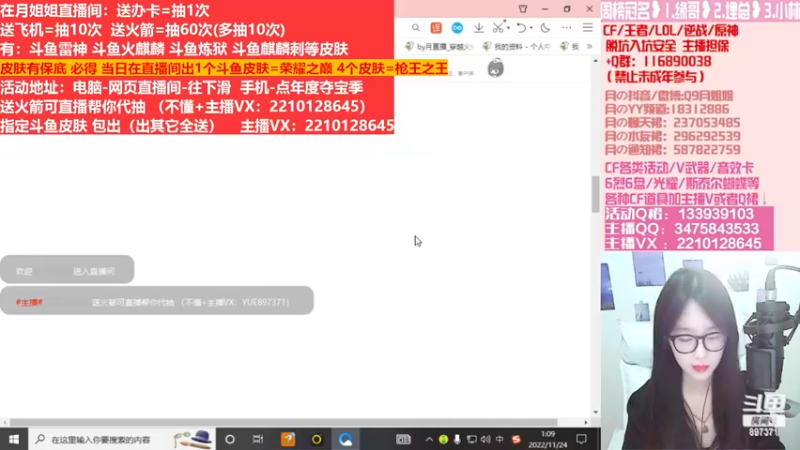Open the three-dots more tools icon
This screenshot has height=450, width=800.
[566, 28]
